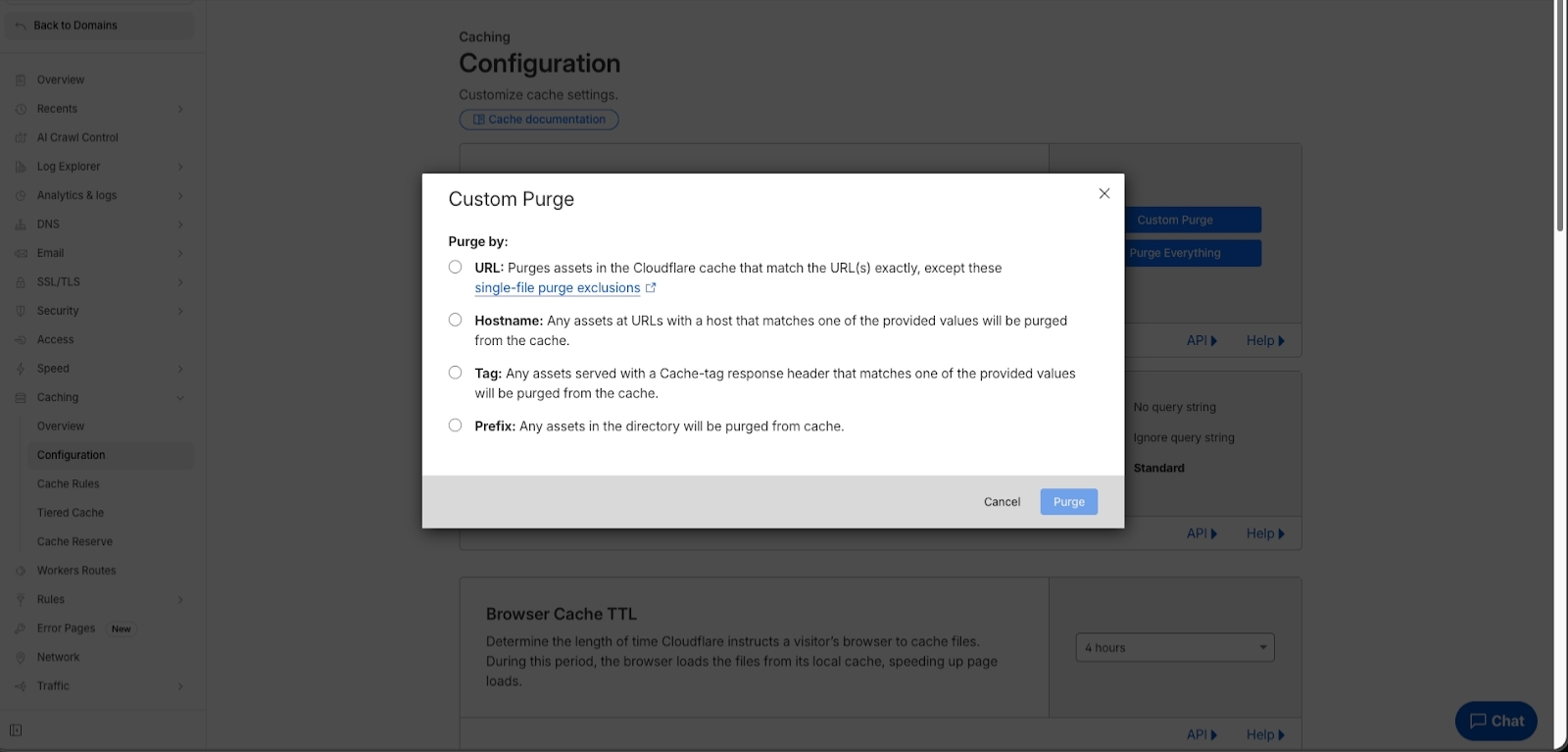Click the Rules icon in sidebar

click(21, 600)
